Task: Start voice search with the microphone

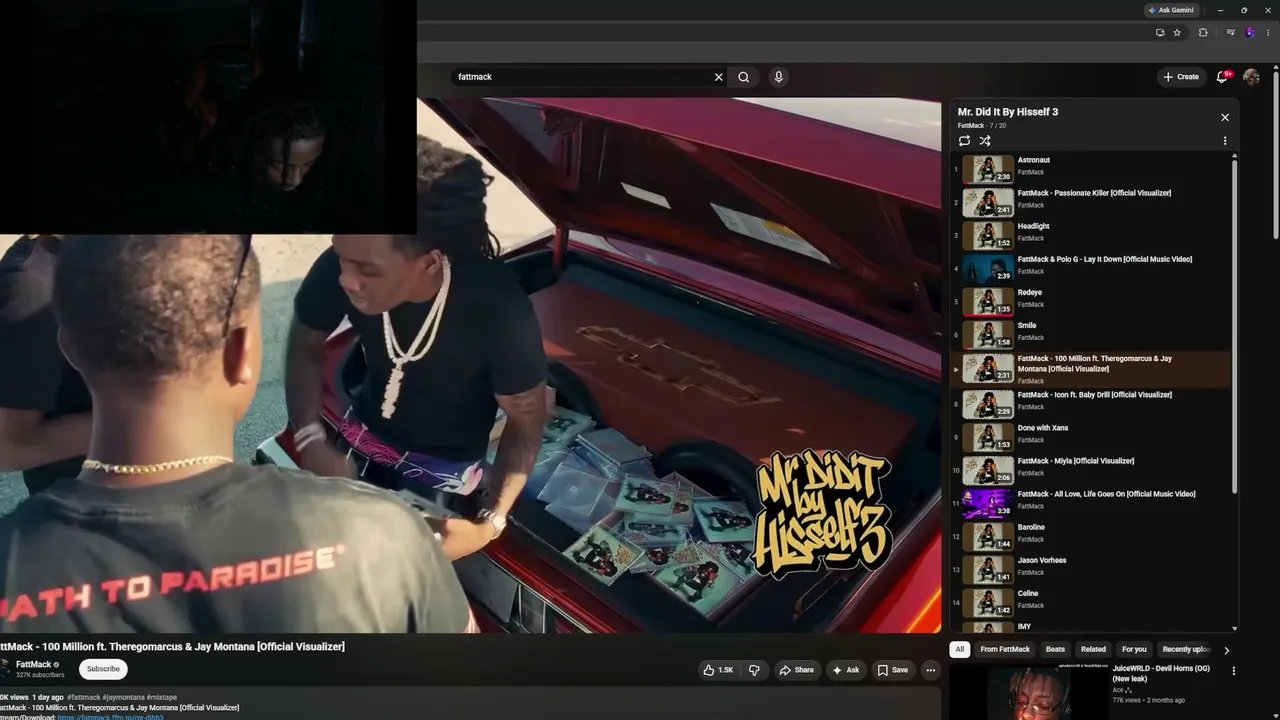Action: (x=779, y=77)
